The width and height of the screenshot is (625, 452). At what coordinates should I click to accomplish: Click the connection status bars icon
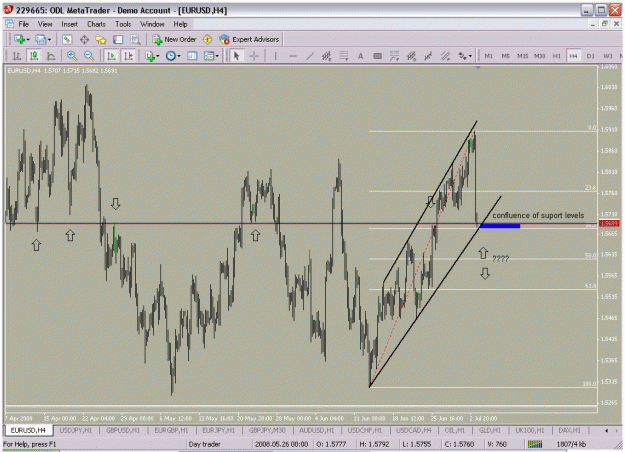[x=535, y=444]
